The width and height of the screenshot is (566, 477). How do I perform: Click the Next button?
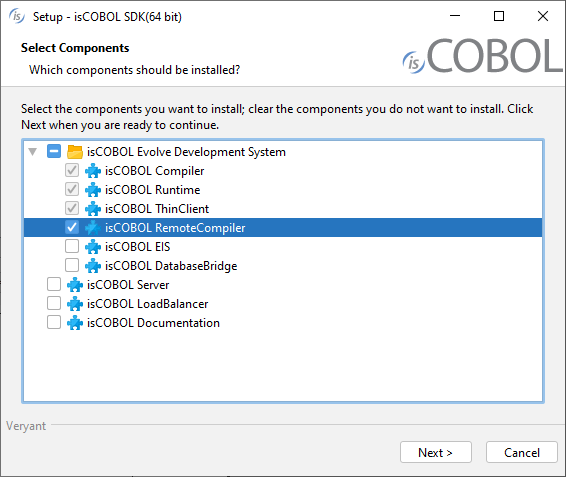[436, 452]
